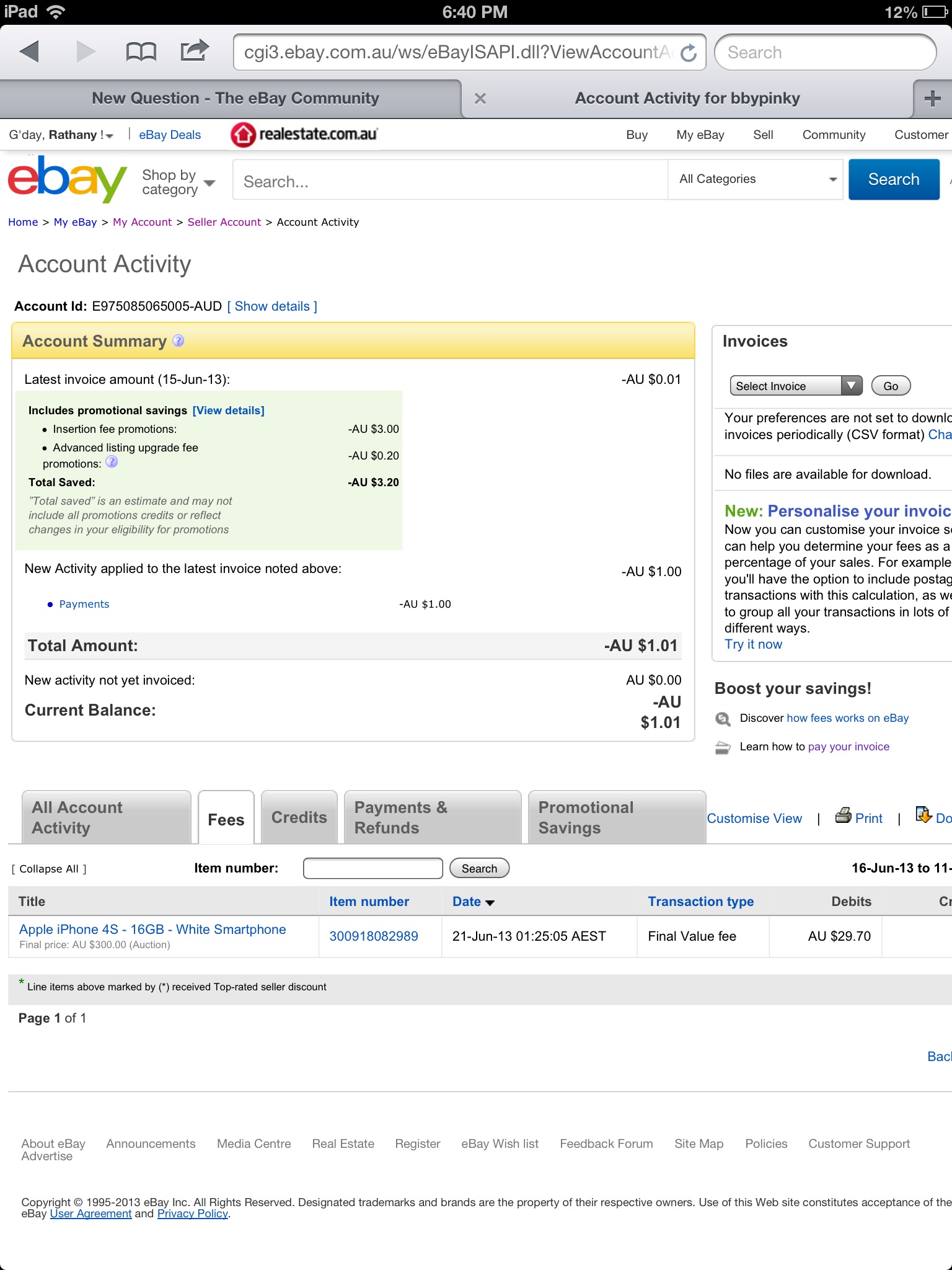Expand the Shop by category menu
This screenshot has height=1270, width=952.
point(178,182)
